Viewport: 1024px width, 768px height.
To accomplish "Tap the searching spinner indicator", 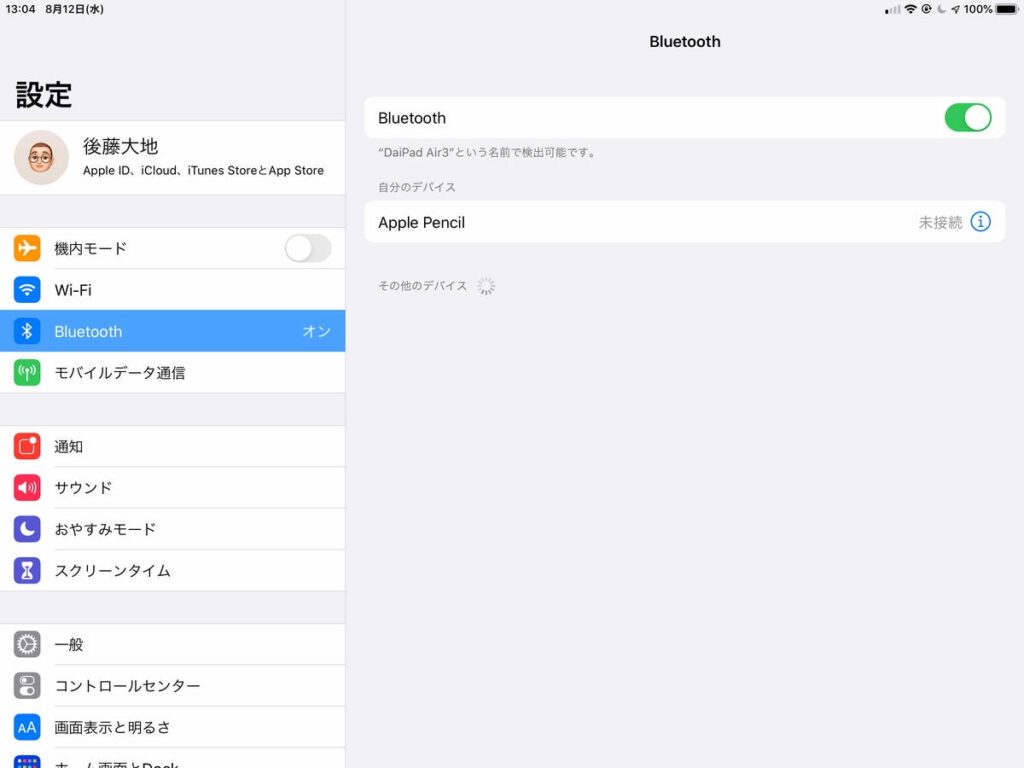I will click(x=486, y=286).
